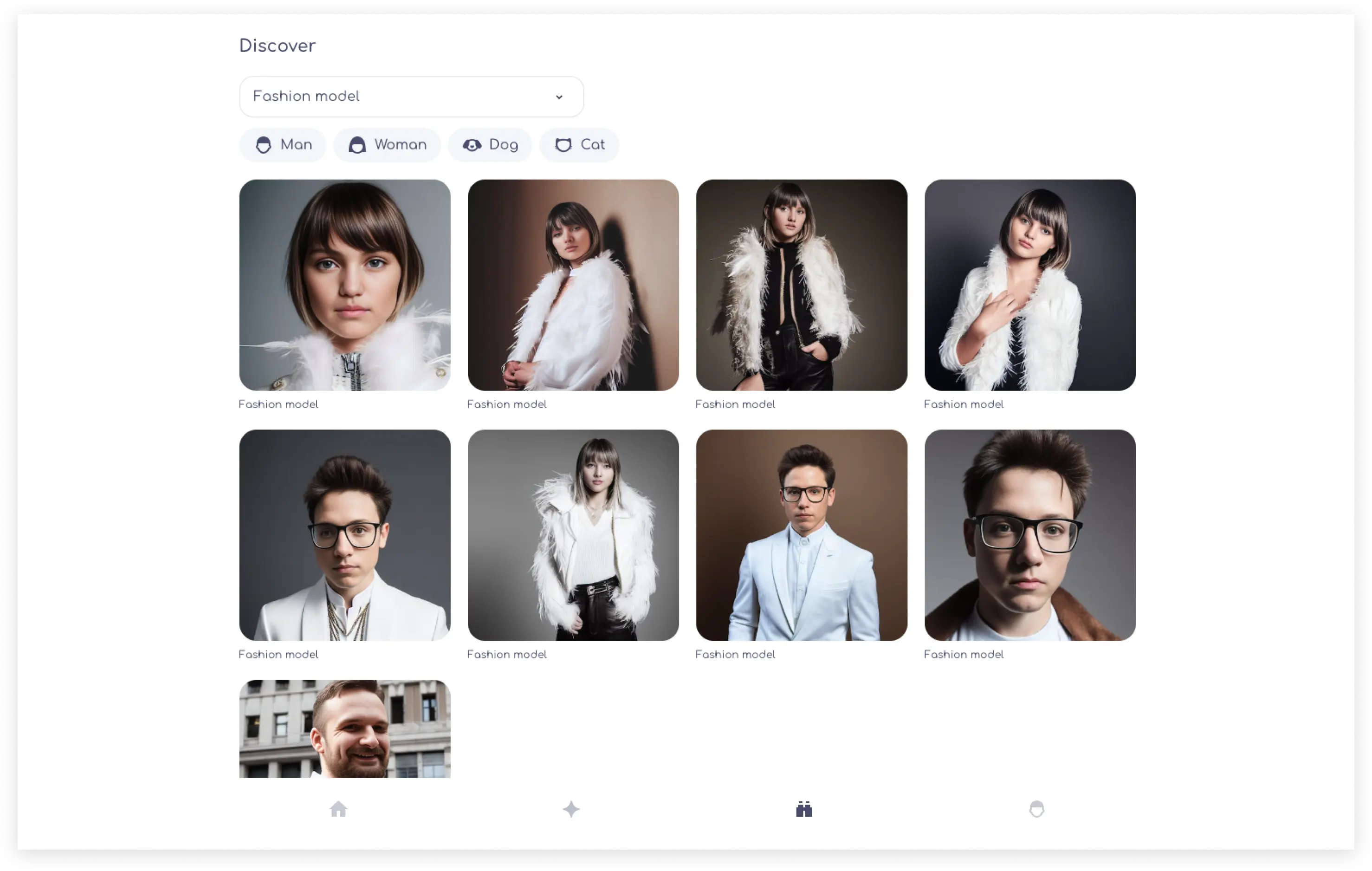
Task: Toggle the Dog filter chip label
Action: (x=504, y=145)
